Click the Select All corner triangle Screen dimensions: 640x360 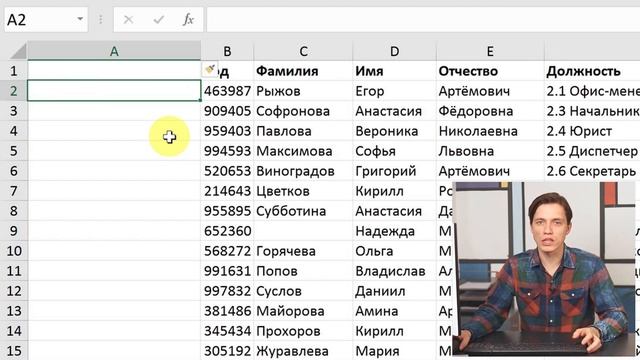point(18,51)
